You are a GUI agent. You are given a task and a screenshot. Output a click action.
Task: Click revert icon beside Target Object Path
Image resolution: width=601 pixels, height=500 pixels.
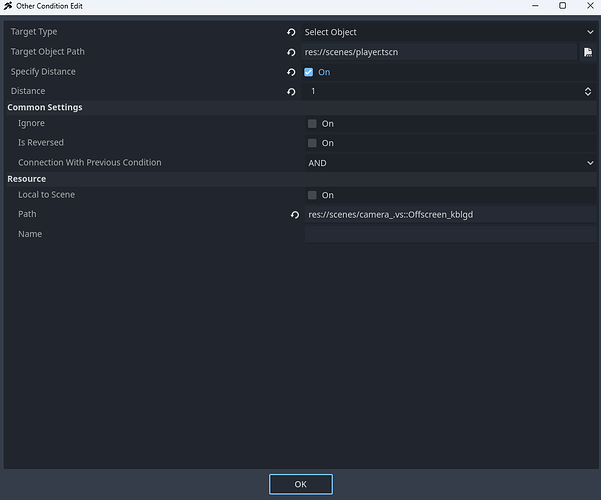tap(291, 52)
